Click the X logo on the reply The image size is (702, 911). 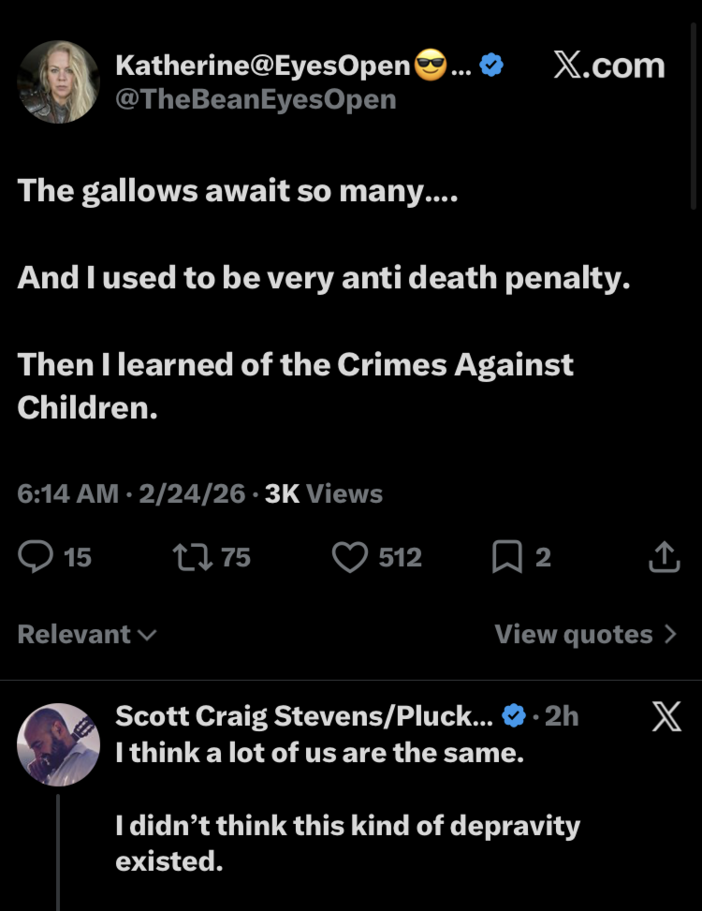666,717
